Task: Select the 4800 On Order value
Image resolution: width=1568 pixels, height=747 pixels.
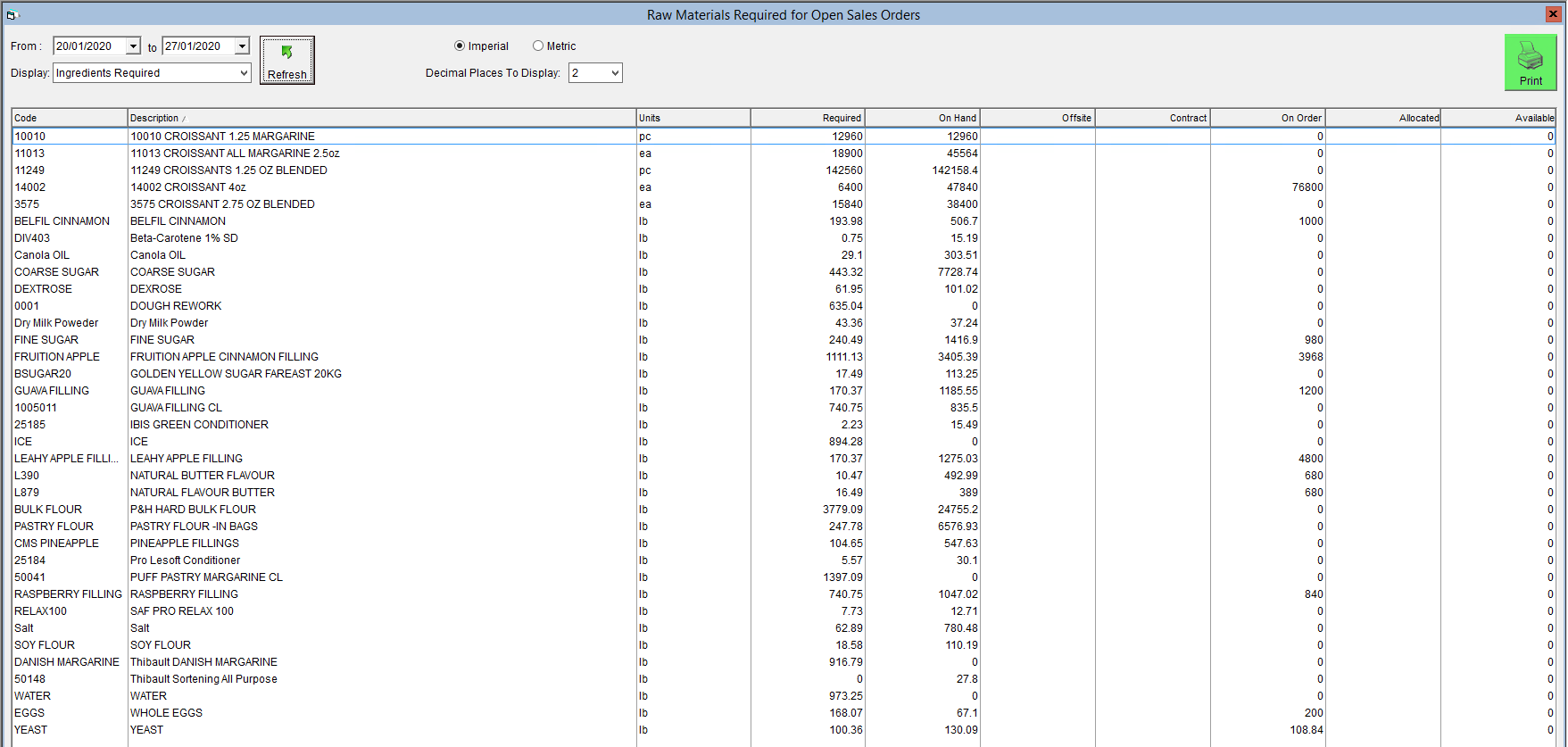Action: (x=1311, y=459)
